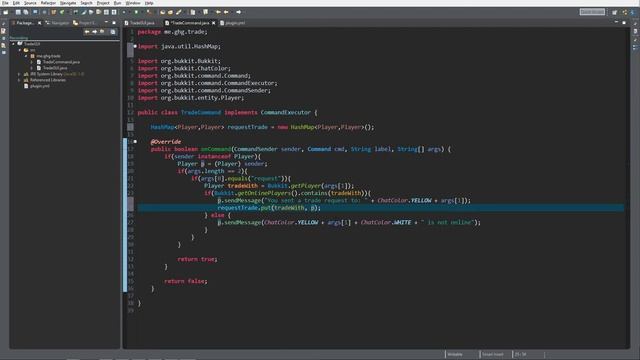
Task: Expand the Referenced Libraries node
Action: pos(20,80)
